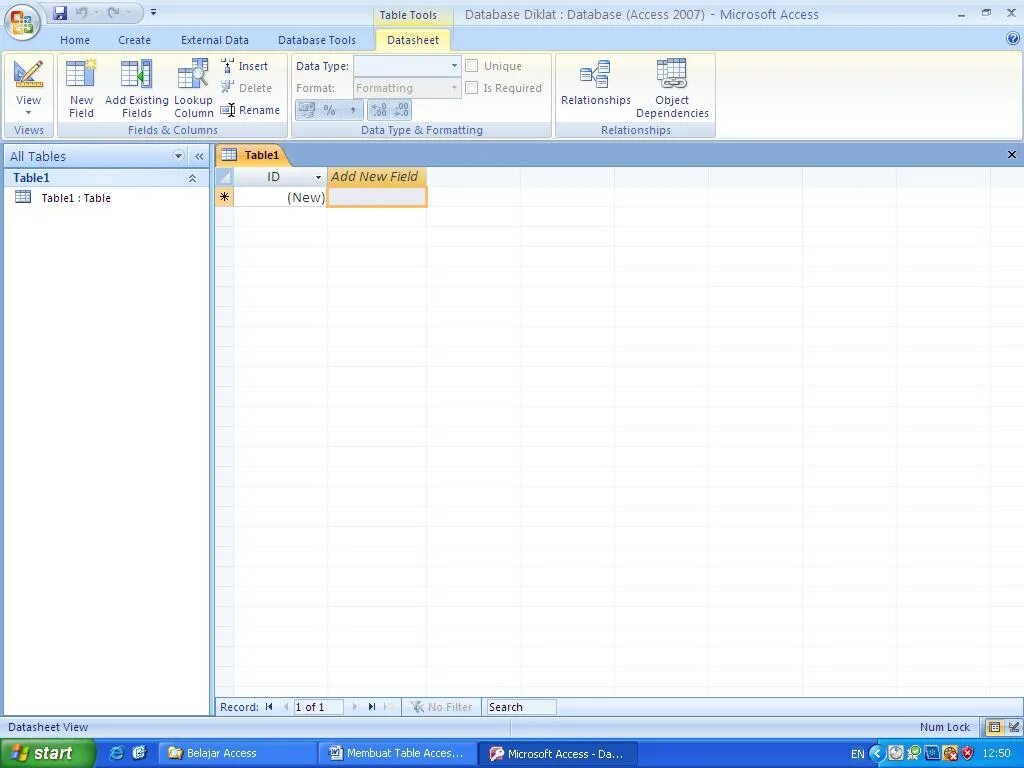Click Microsoft Access taskbar button

coord(556,753)
